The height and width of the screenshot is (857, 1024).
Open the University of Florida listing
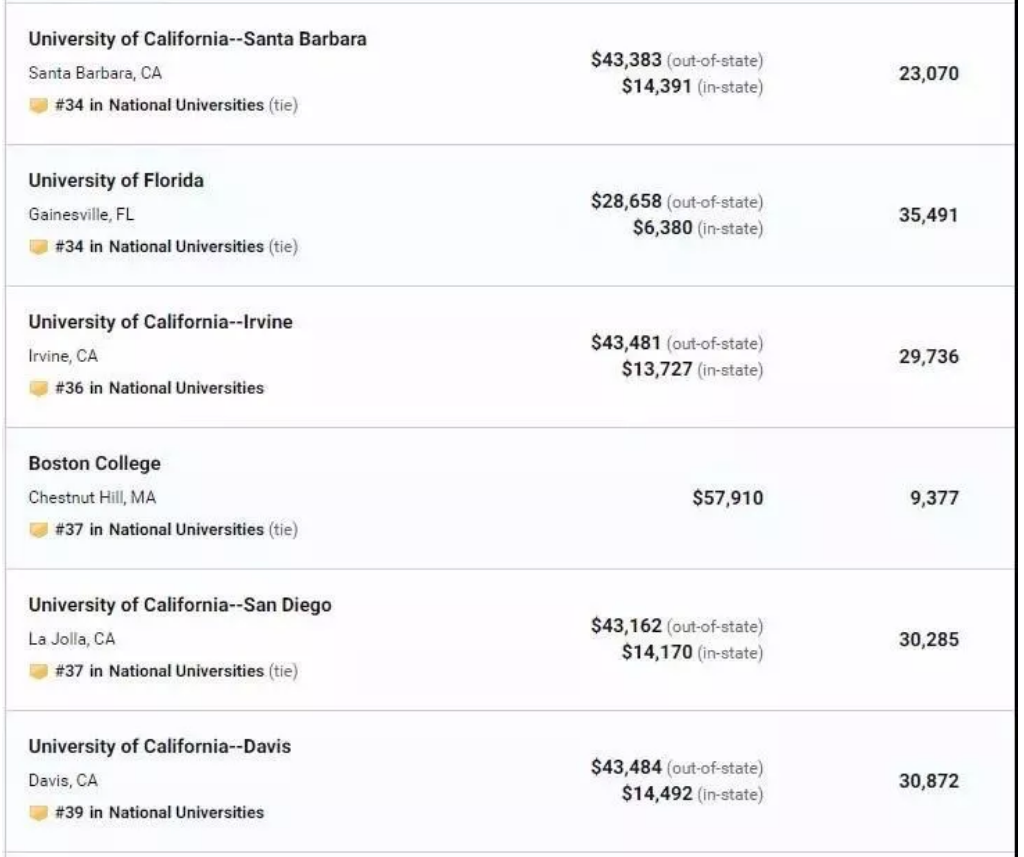pos(116,181)
